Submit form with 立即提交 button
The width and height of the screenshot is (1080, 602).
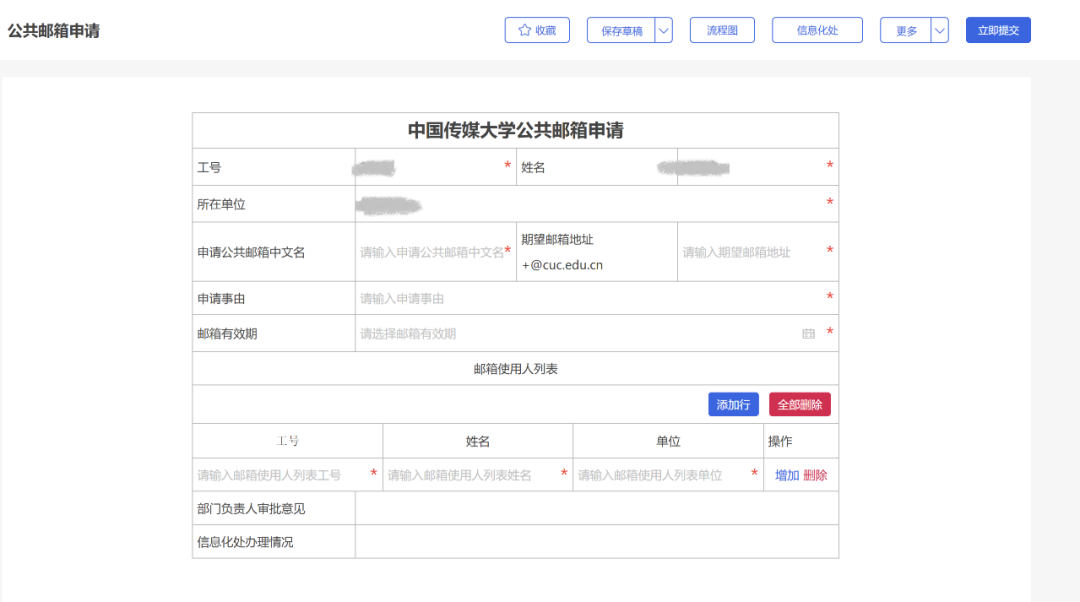coord(998,30)
